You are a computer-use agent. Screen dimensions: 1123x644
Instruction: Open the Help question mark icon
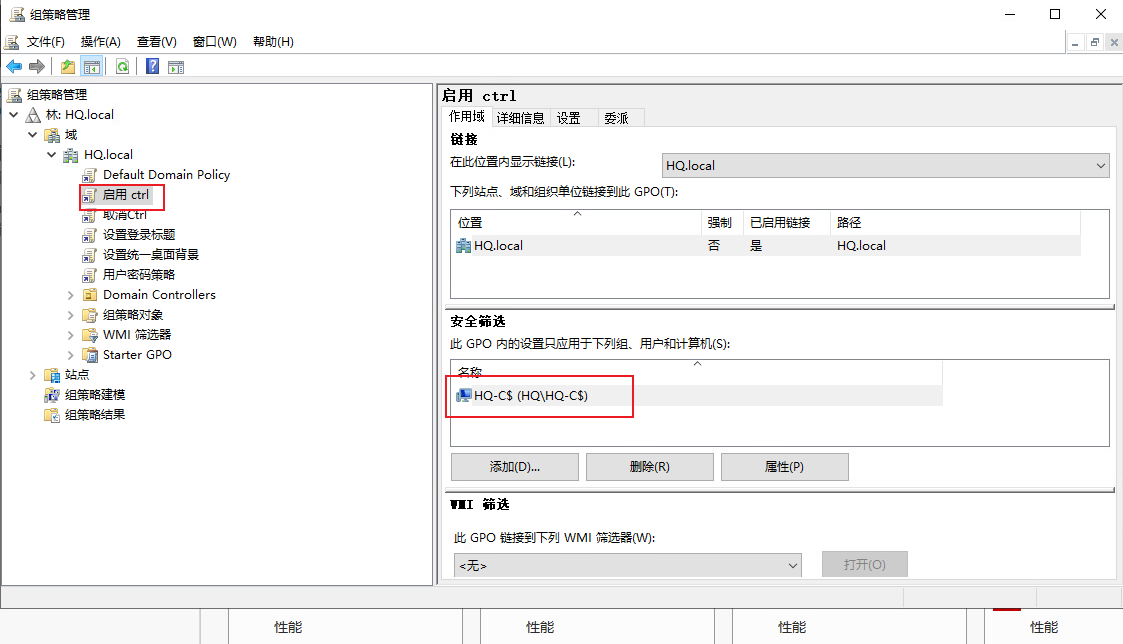click(153, 67)
